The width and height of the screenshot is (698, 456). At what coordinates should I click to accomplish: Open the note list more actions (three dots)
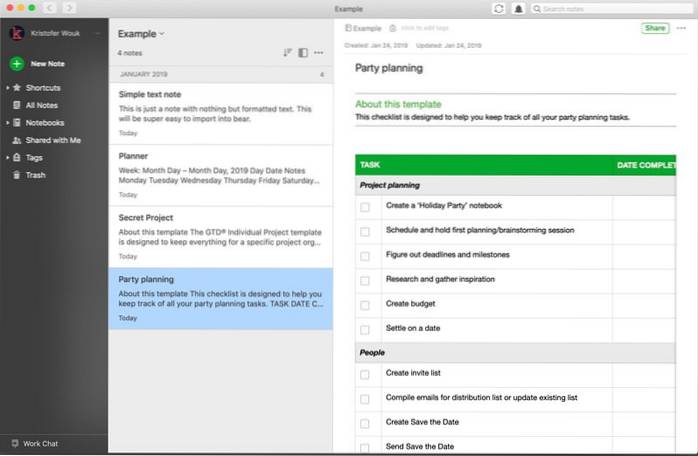[319, 52]
